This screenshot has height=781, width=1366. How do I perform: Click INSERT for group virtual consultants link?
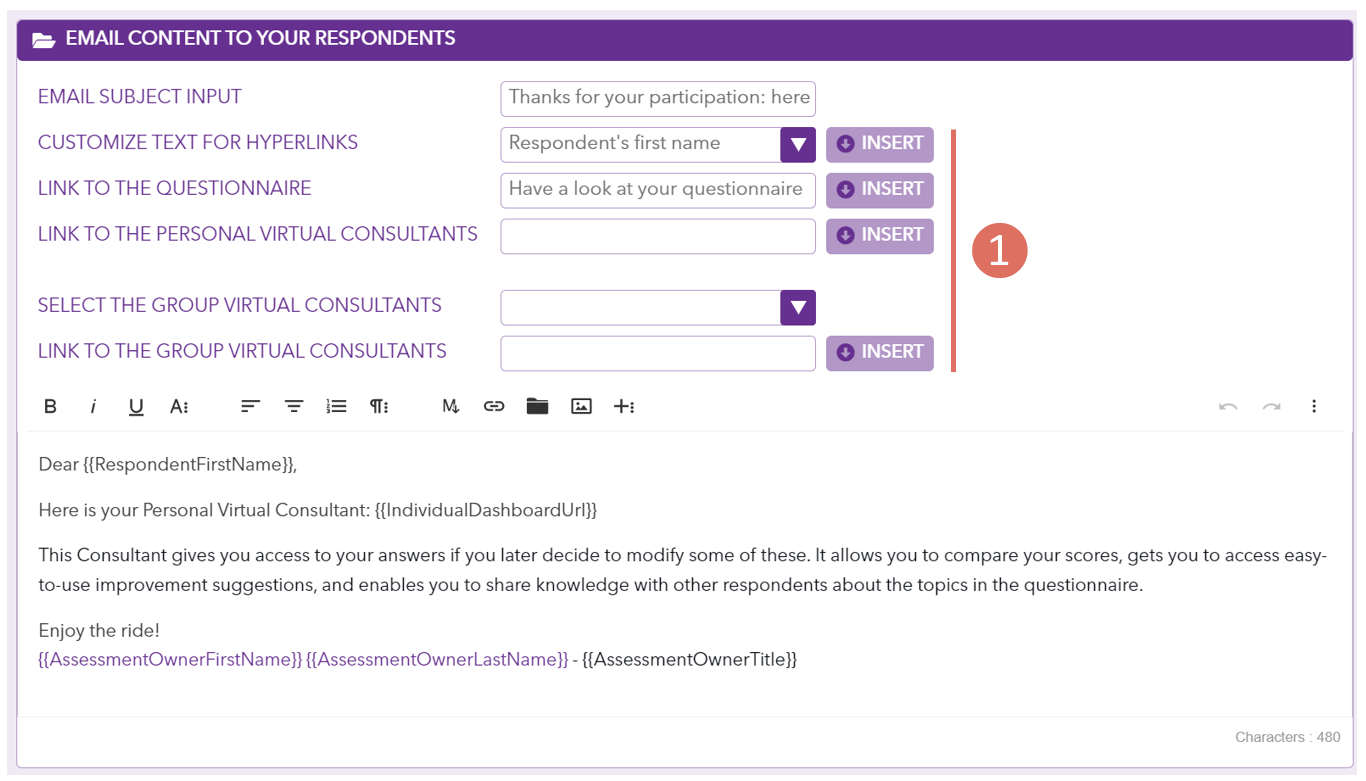pyautogui.click(x=880, y=353)
